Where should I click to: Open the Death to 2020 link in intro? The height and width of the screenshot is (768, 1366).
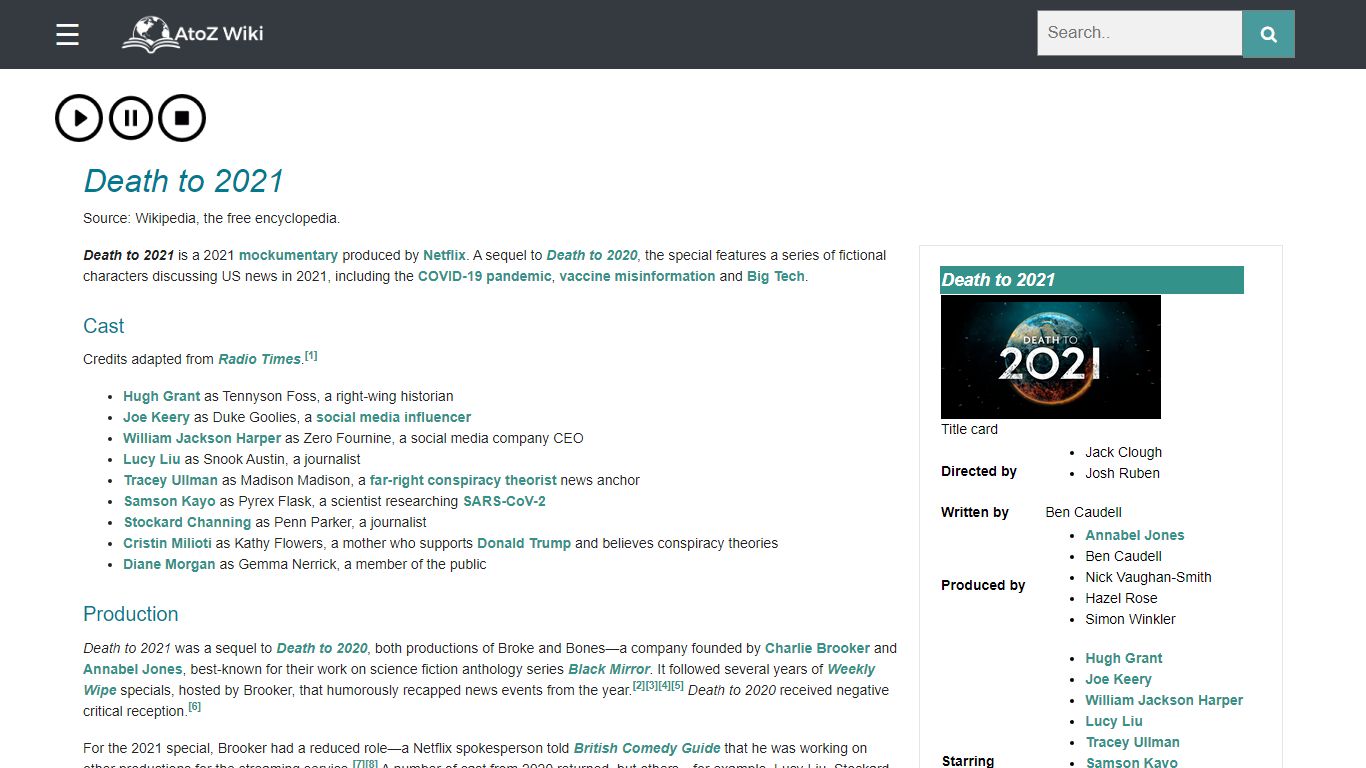pos(591,255)
